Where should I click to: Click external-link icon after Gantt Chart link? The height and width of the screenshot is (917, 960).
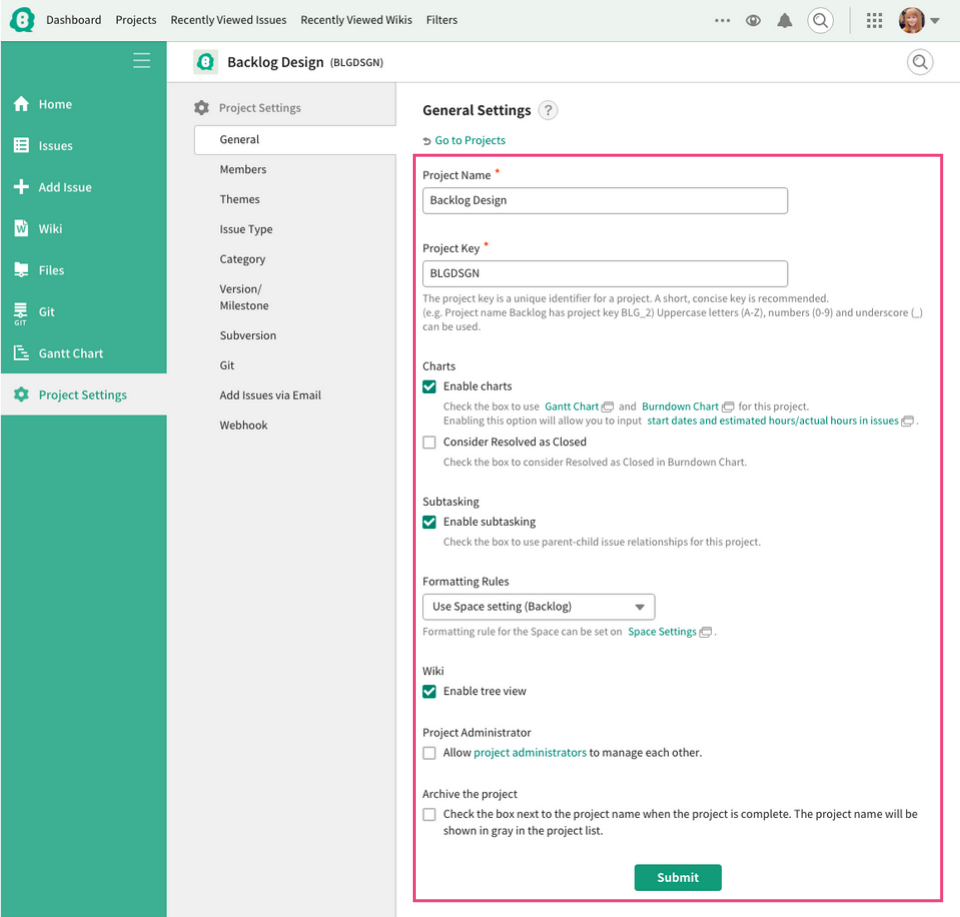607,407
